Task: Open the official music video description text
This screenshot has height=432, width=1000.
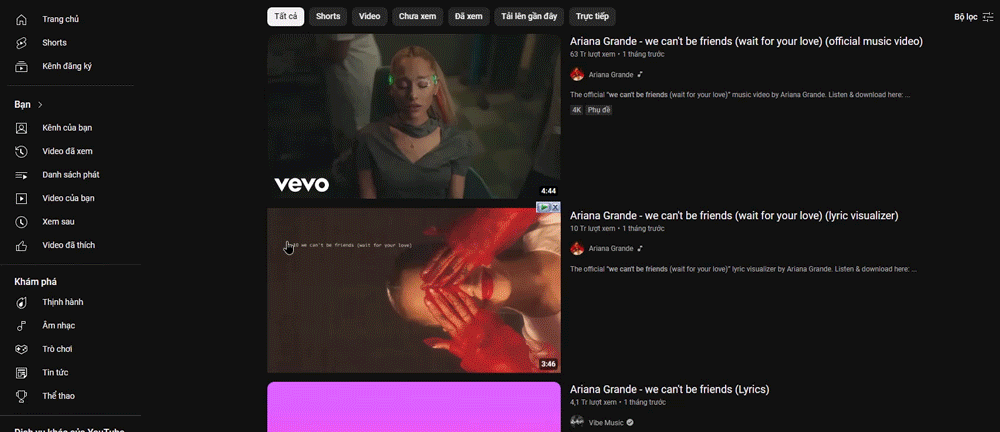Action: (740, 94)
